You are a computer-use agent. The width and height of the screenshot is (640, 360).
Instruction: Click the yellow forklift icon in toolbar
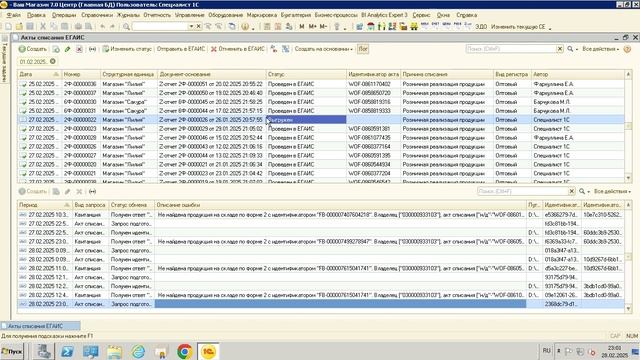click(x=413, y=27)
